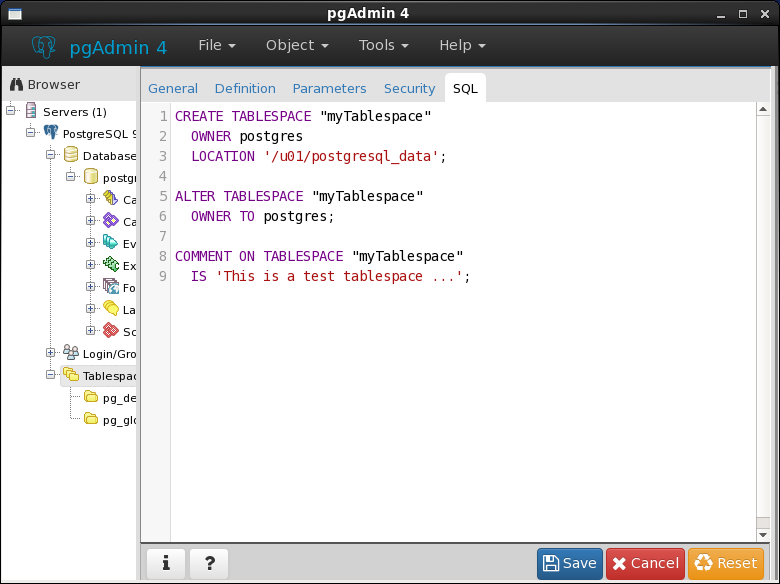Click the help question mark button
The width and height of the screenshot is (780, 584).
coord(209,563)
